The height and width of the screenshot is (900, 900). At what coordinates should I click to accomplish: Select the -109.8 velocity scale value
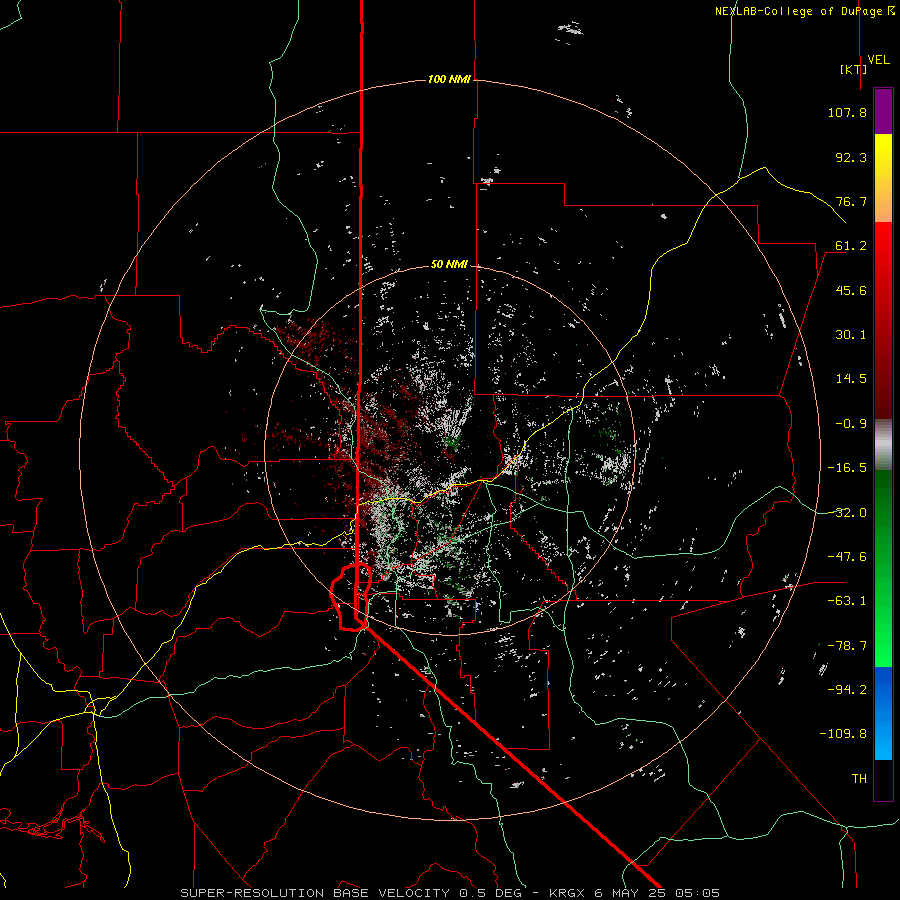coord(843,734)
